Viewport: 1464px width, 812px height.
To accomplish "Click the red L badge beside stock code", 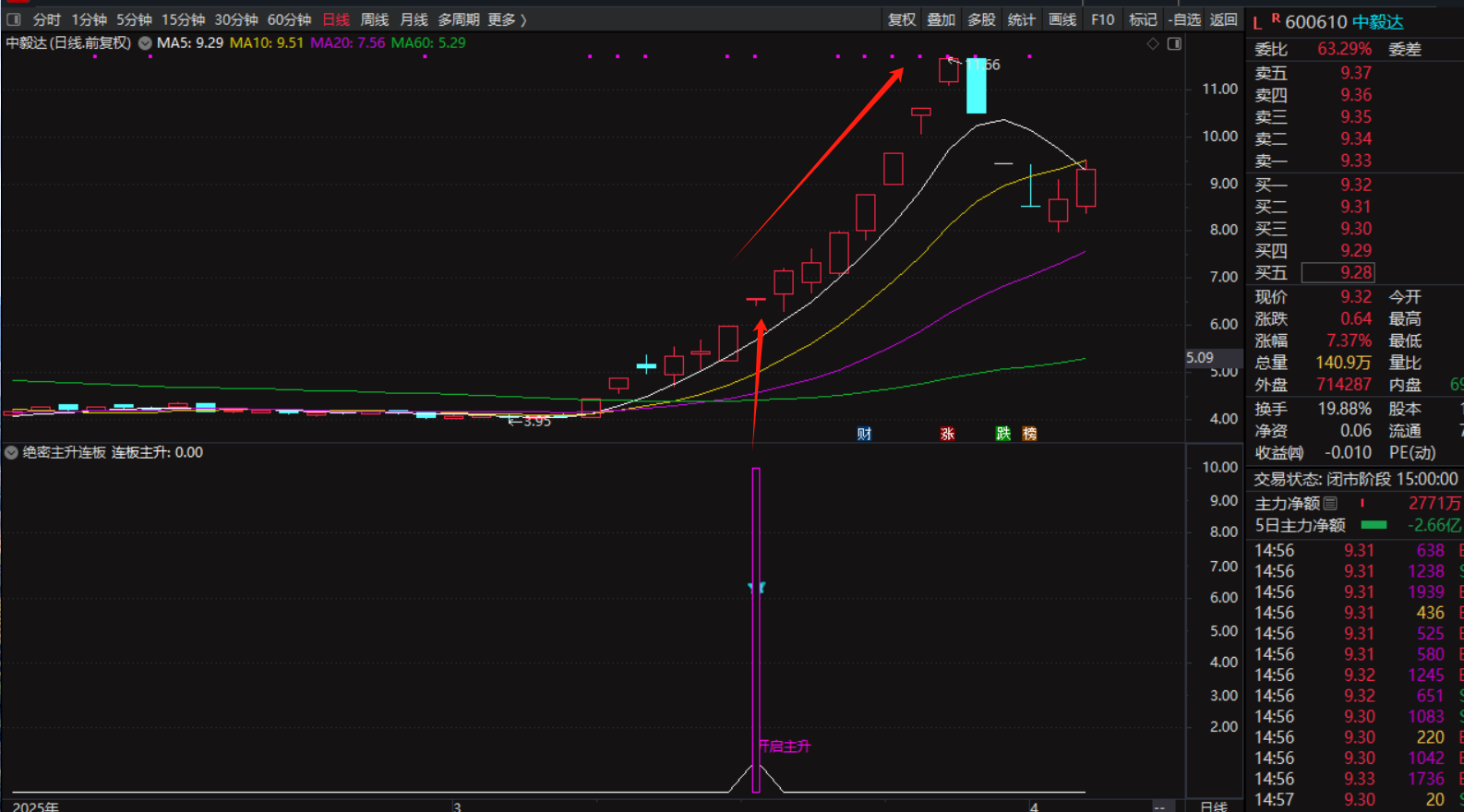I will [x=1257, y=23].
